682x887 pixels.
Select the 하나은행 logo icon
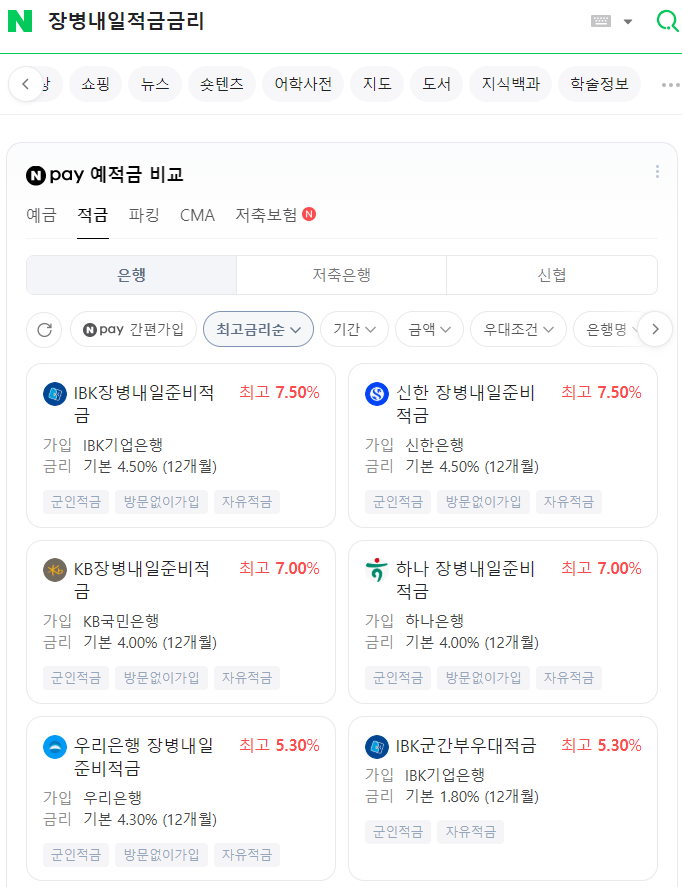click(376, 568)
